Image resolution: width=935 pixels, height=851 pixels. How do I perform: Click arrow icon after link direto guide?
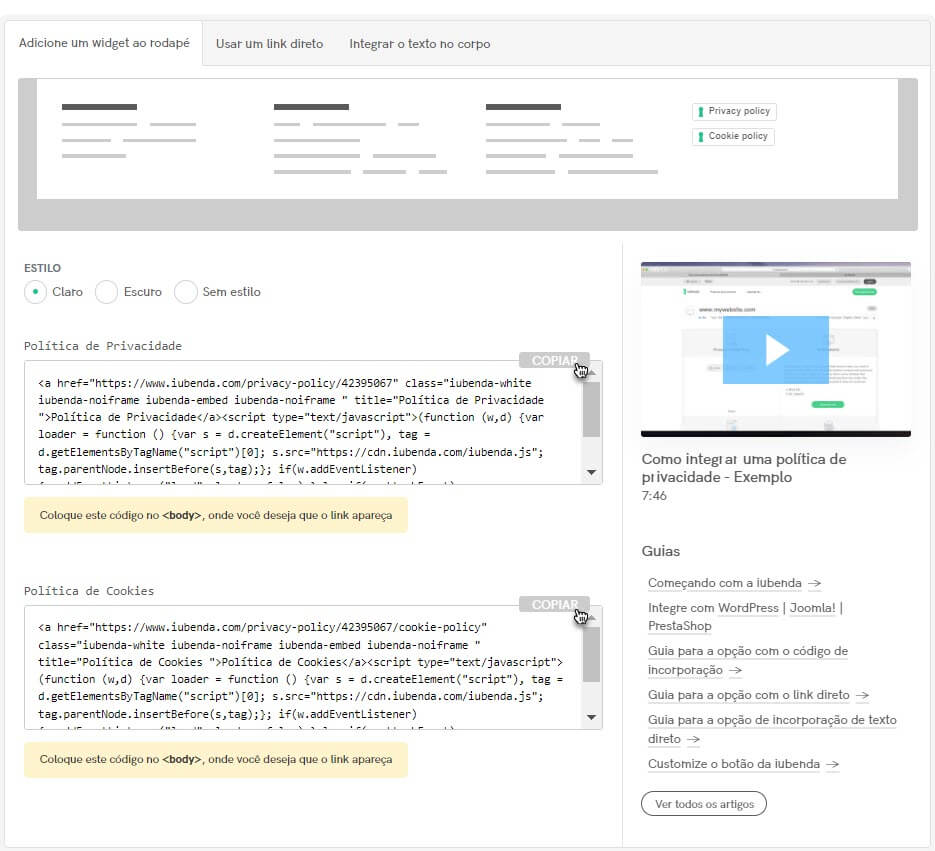pos(862,695)
